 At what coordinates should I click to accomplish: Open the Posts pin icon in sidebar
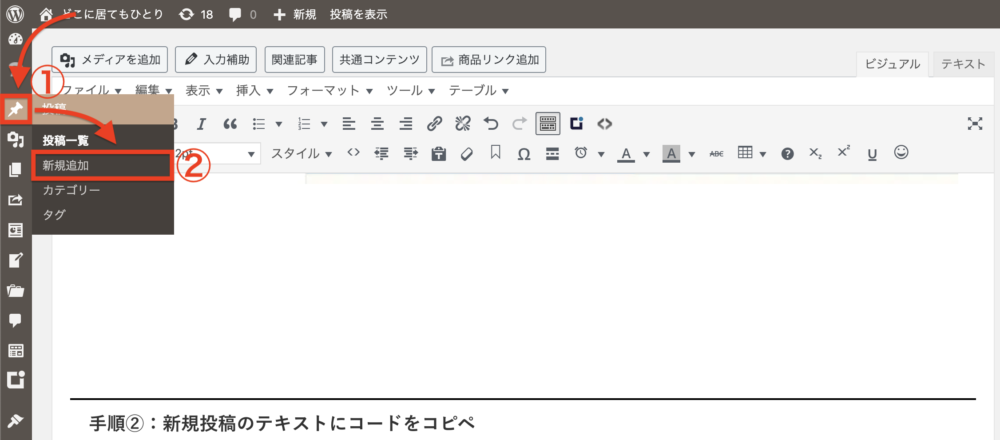pos(15,110)
